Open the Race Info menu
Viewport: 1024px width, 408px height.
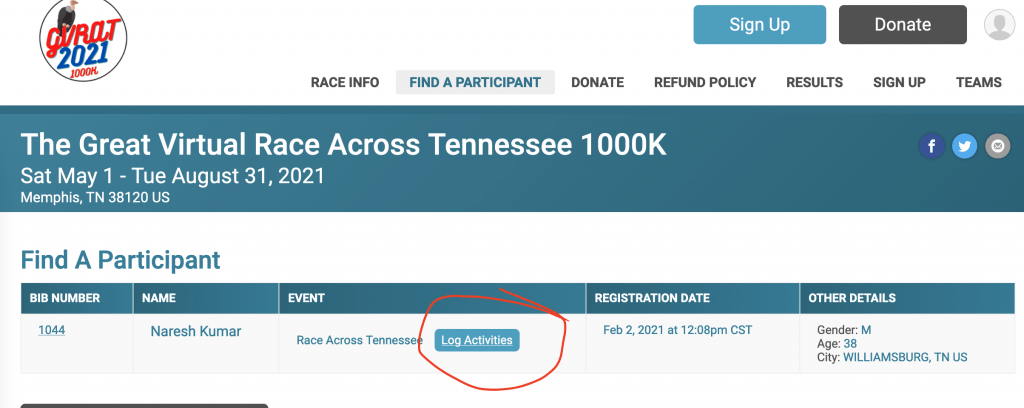(345, 82)
